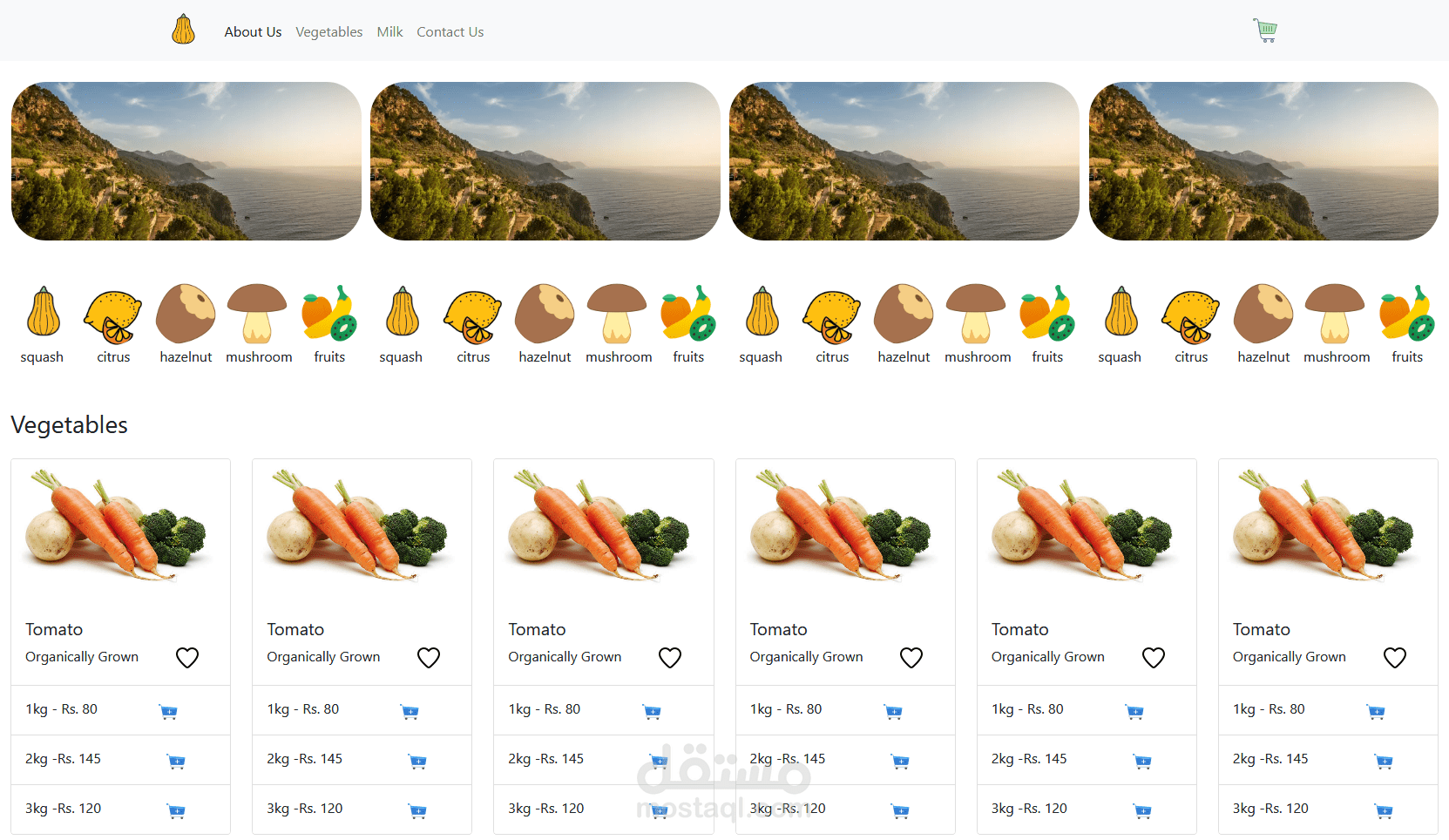This screenshot has height=840, width=1449.
Task: Click the squash logo in the header
Action: (x=182, y=29)
